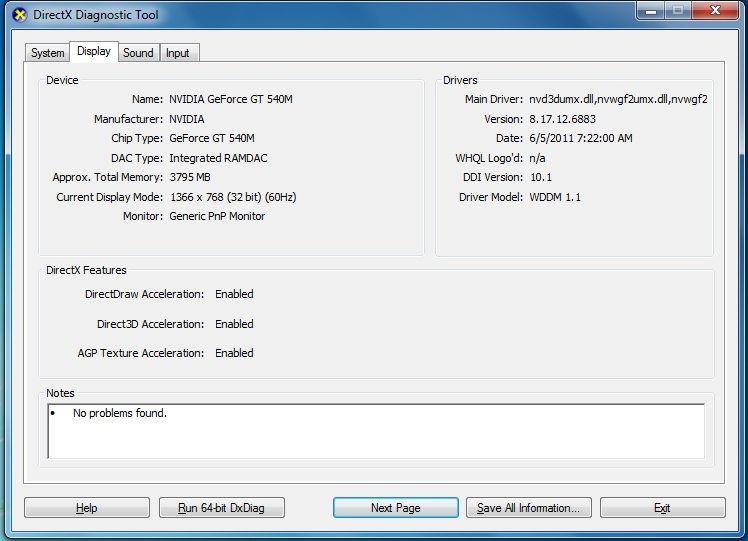The width and height of the screenshot is (748, 541).
Task: Click the AGP Texture Acceleration "Enabled" value
Action: pyautogui.click(x=234, y=353)
